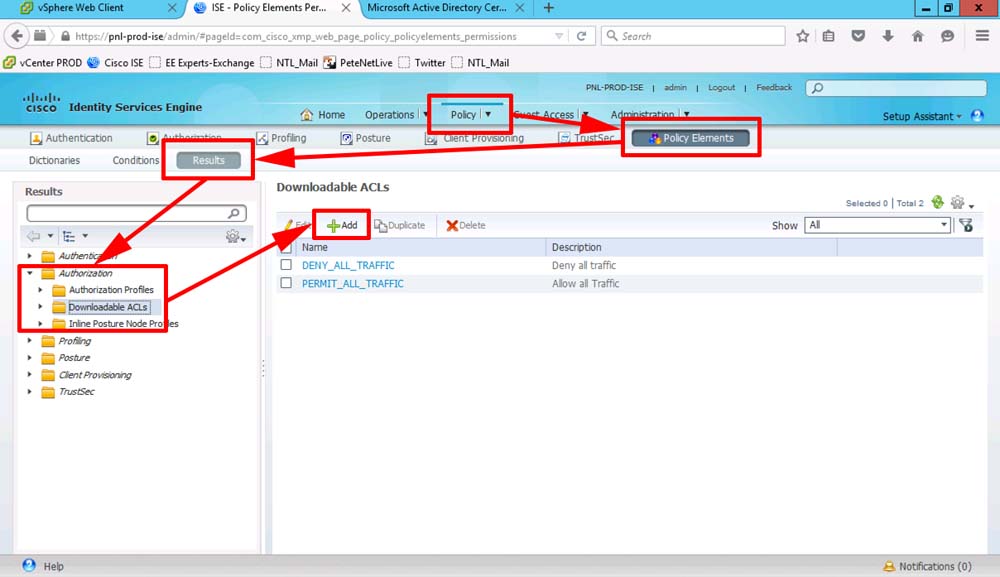
Task: Click the red X Delete icon
Action: click(x=452, y=226)
